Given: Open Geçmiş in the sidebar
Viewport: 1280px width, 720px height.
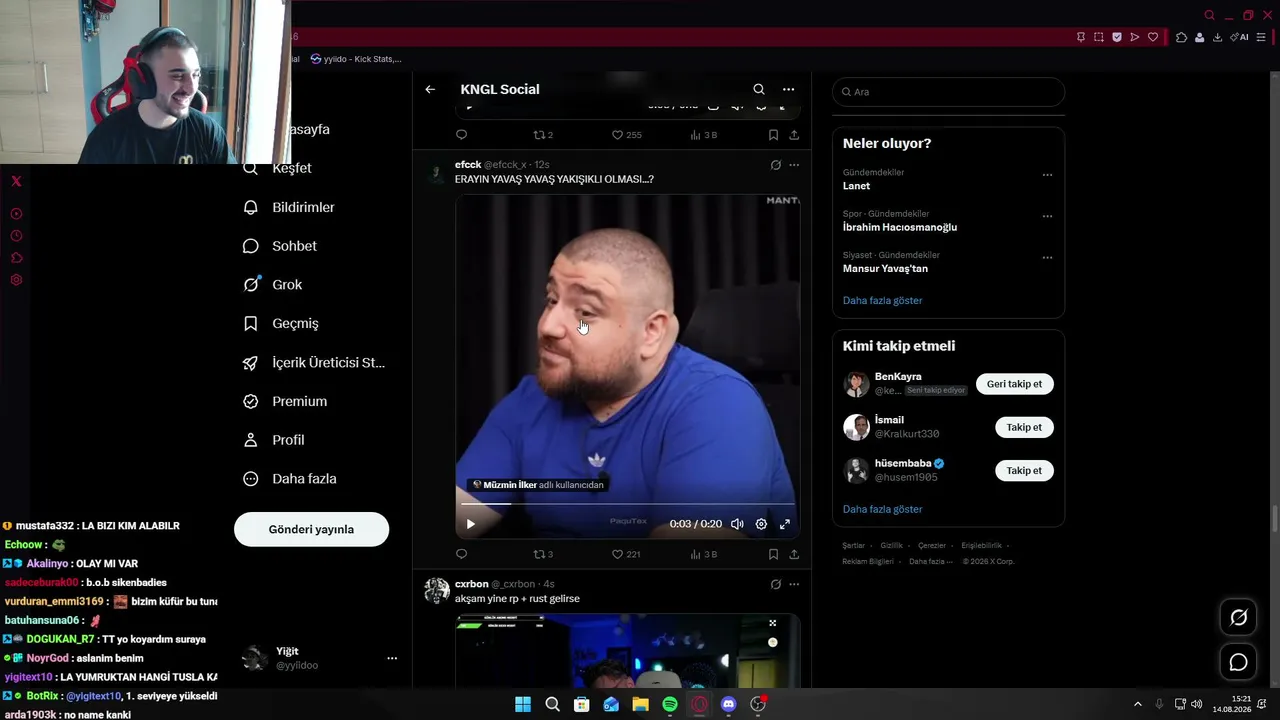Looking at the screenshot, I should click(281, 323).
